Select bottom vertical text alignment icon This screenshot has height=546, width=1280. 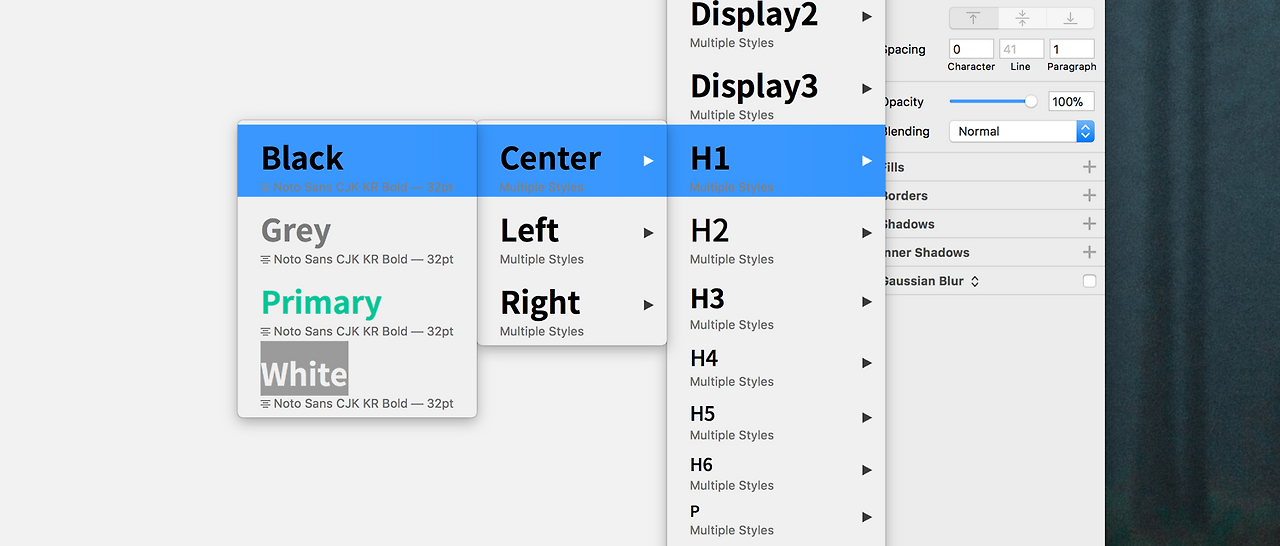(x=1070, y=18)
